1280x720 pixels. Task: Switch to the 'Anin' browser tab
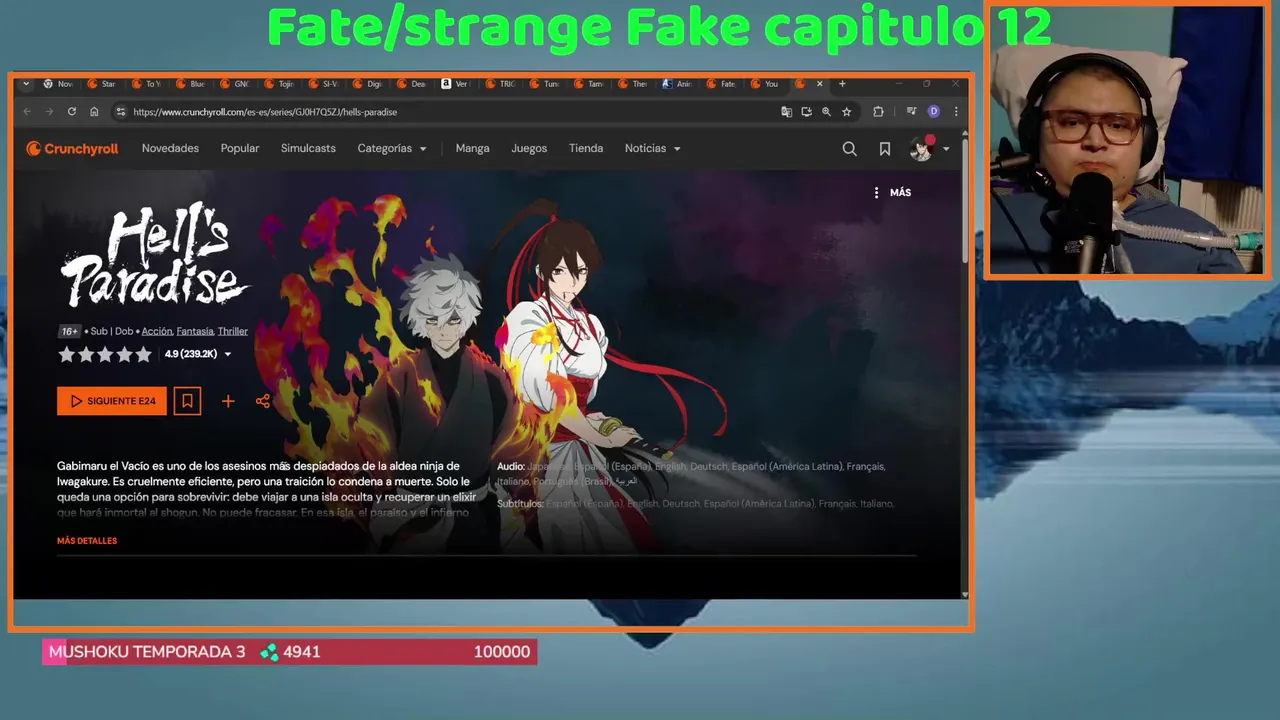677,84
